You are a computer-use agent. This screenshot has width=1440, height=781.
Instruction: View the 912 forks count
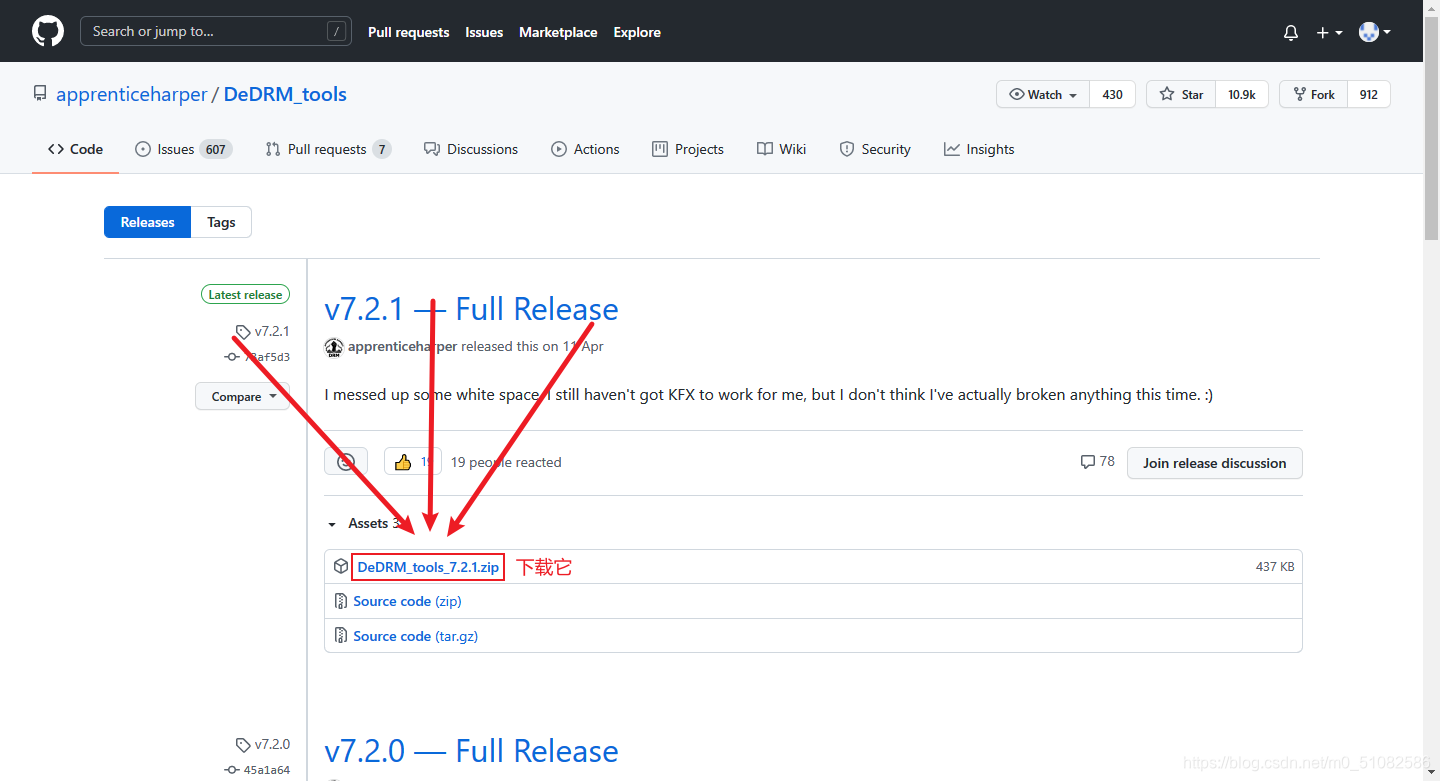[x=1369, y=94]
